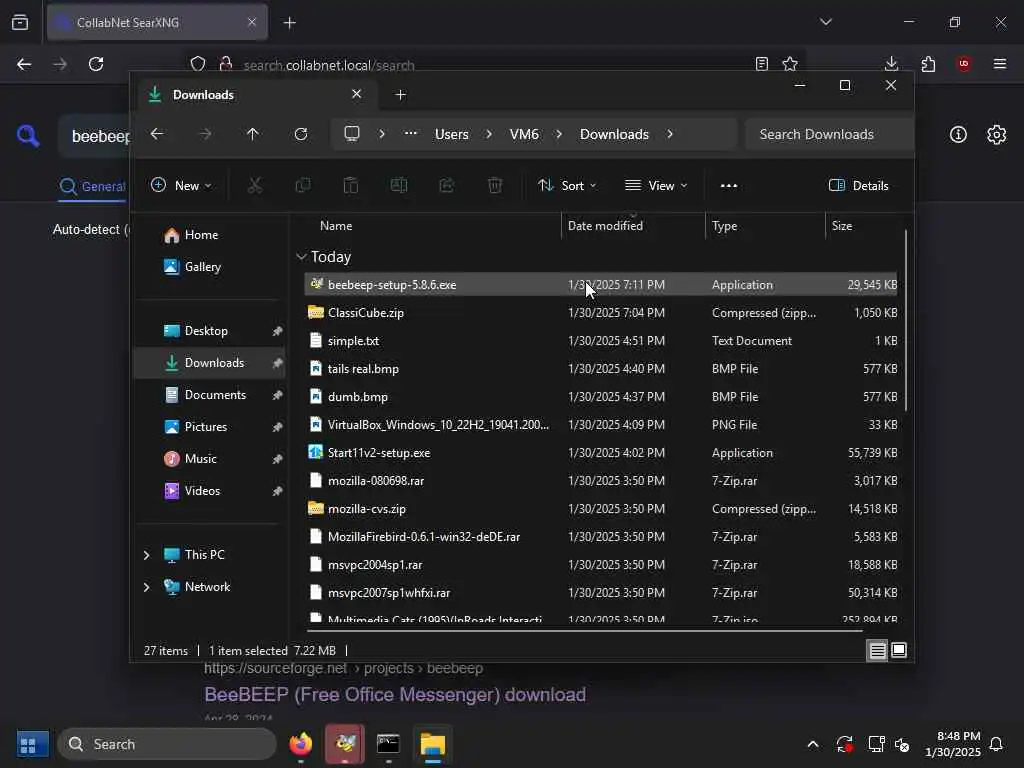Image resolution: width=1024 pixels, height=768 pixels.
Task: Click the taskbar Search box
Action: point(167,744)
